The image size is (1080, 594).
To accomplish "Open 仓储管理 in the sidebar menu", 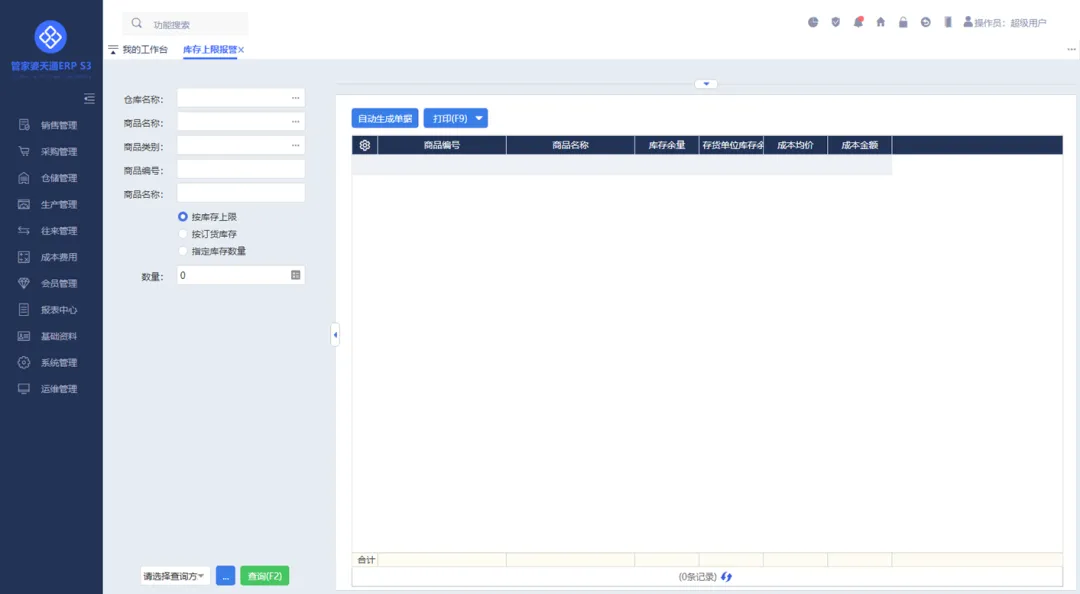I will pyautogui.click(x=58, y=178).
